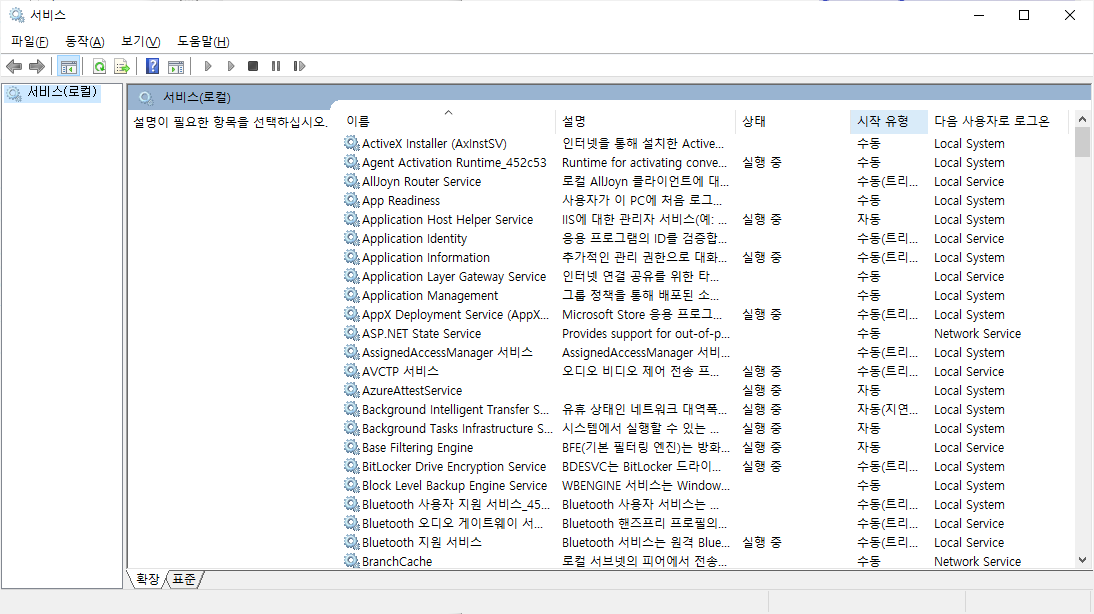Click gear icon of Agent Activation Runtime
Viewport: 1094px width, 614px height.
(x=352, y=162)
